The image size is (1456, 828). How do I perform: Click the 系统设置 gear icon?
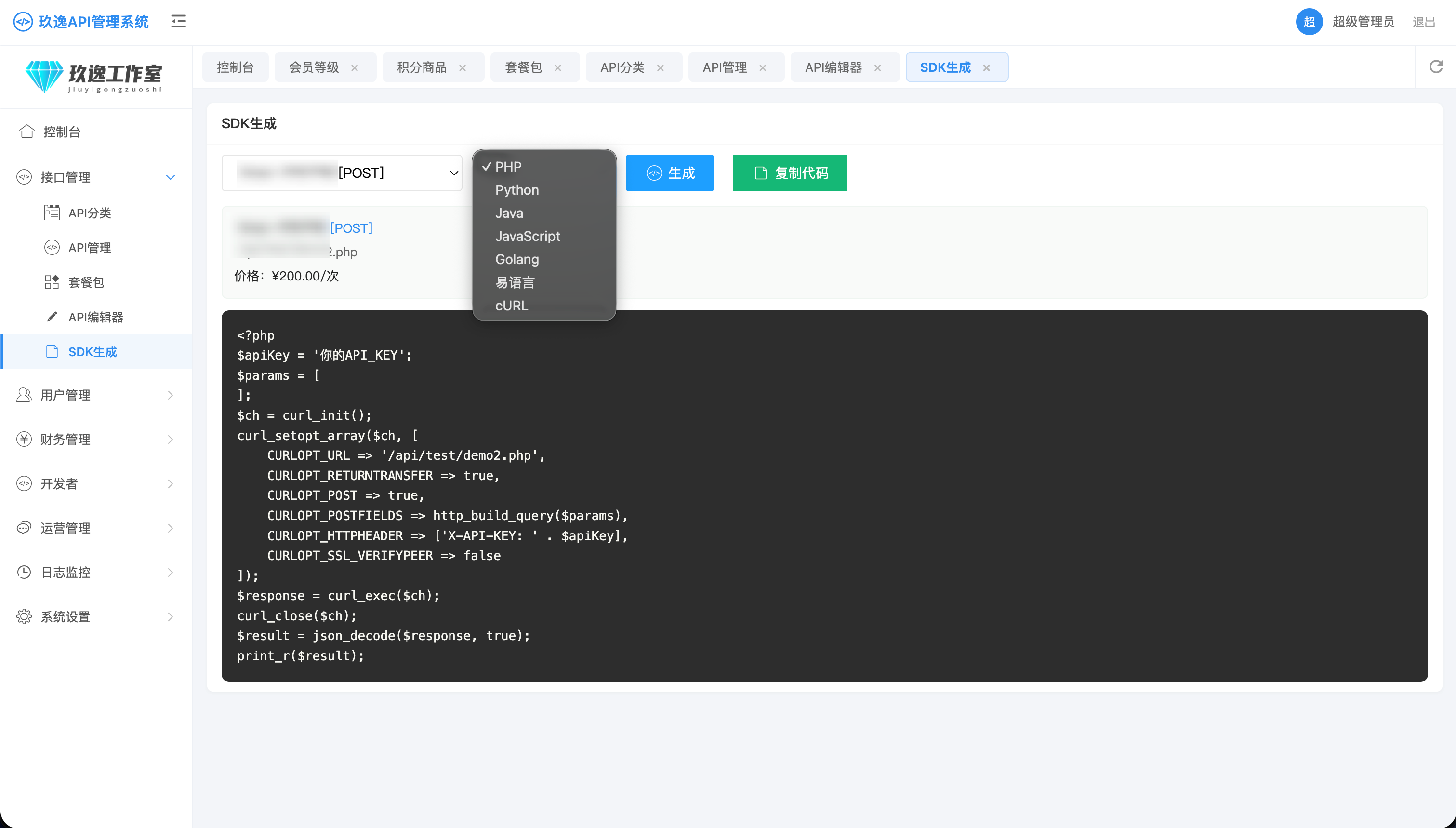24,616
